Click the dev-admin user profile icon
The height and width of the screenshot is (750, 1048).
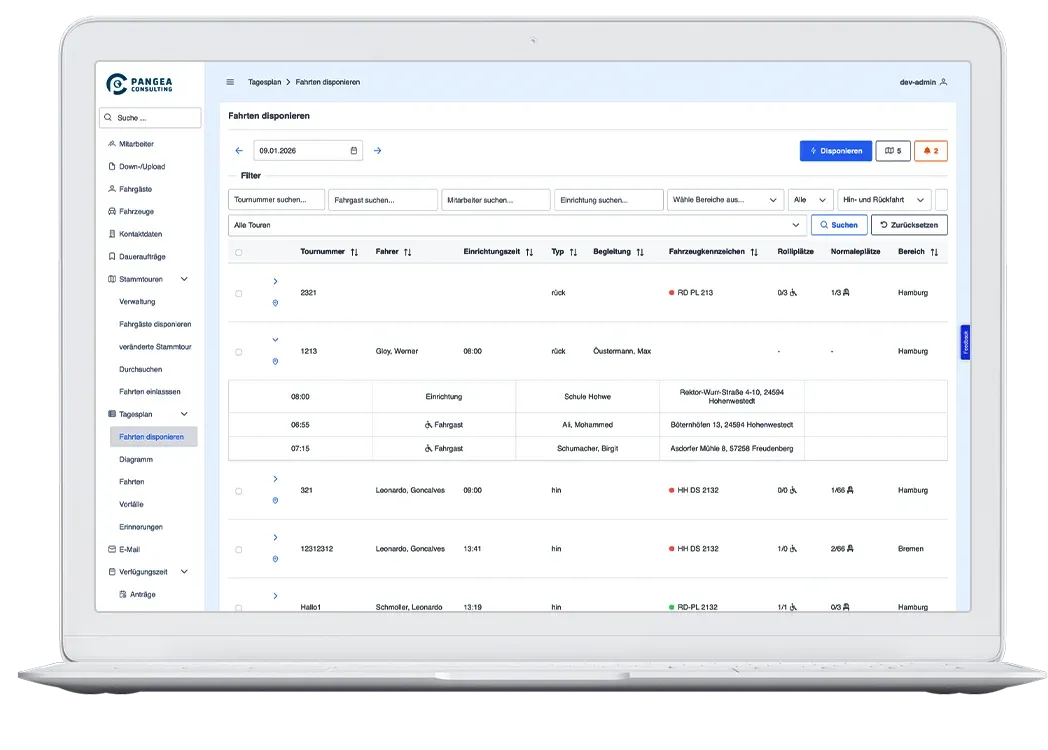click(x=943, y=82)
